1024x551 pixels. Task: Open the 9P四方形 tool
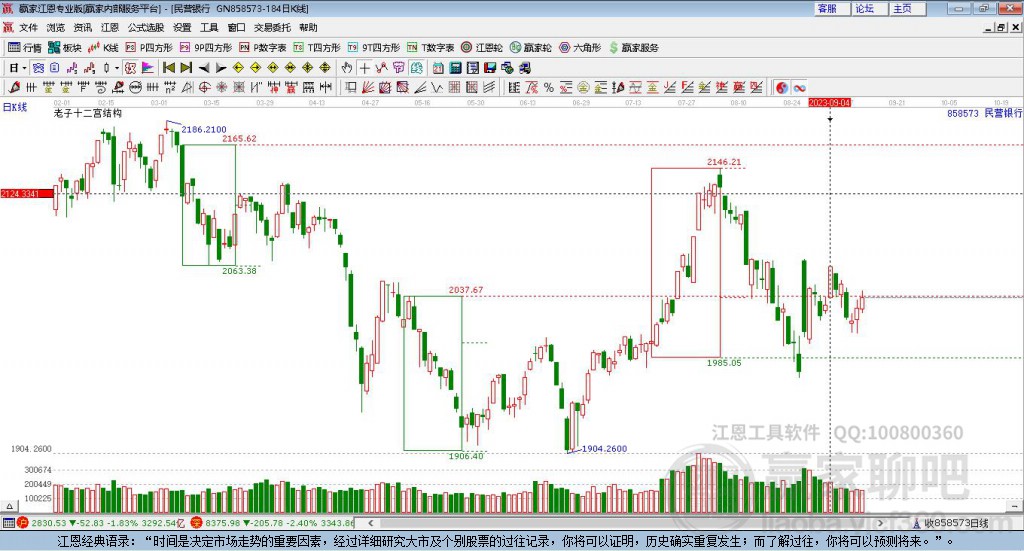click(206, 48)
